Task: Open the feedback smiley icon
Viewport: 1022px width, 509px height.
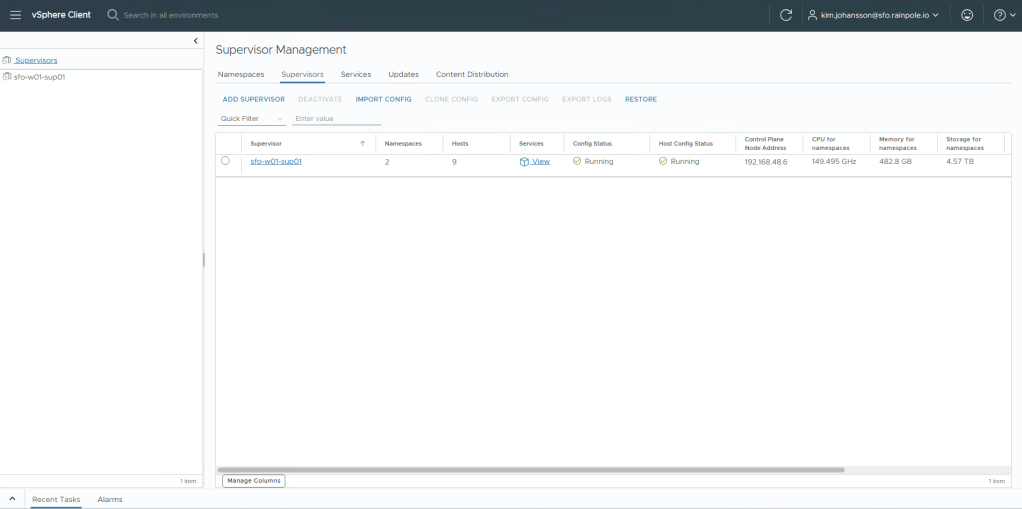Action: (966, 15)
